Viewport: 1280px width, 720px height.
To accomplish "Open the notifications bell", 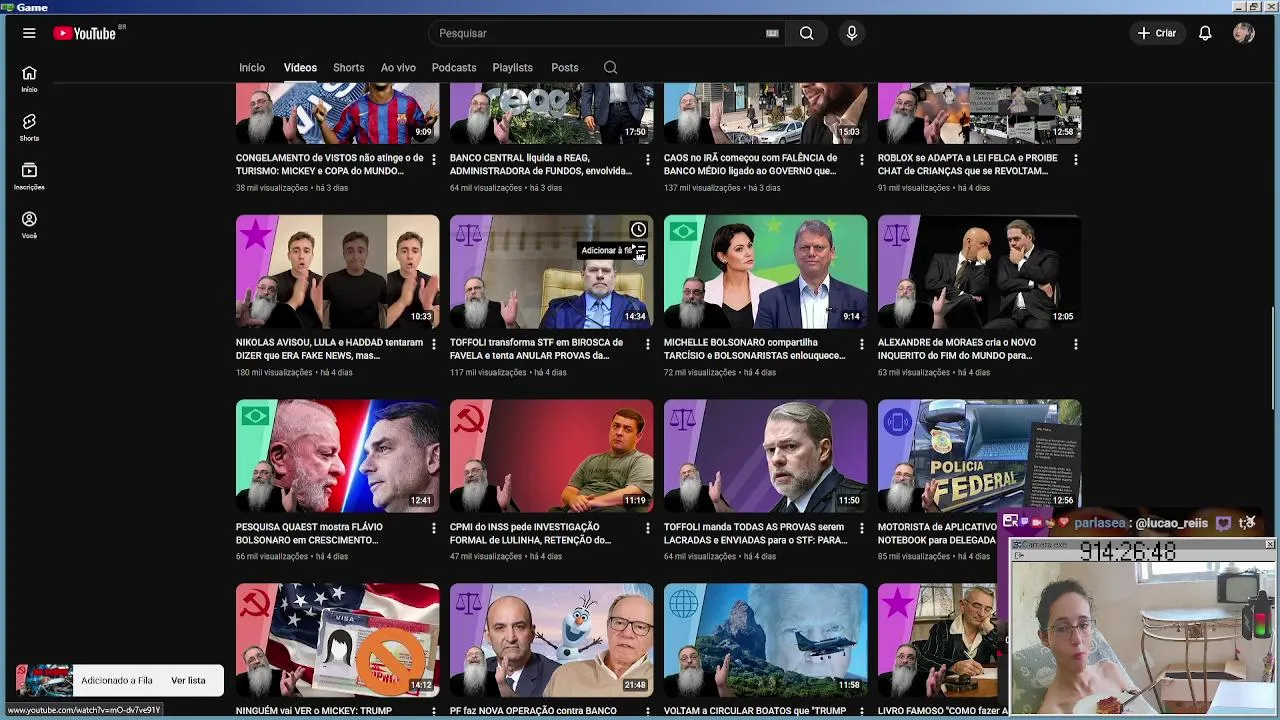I will (1205, 33).
